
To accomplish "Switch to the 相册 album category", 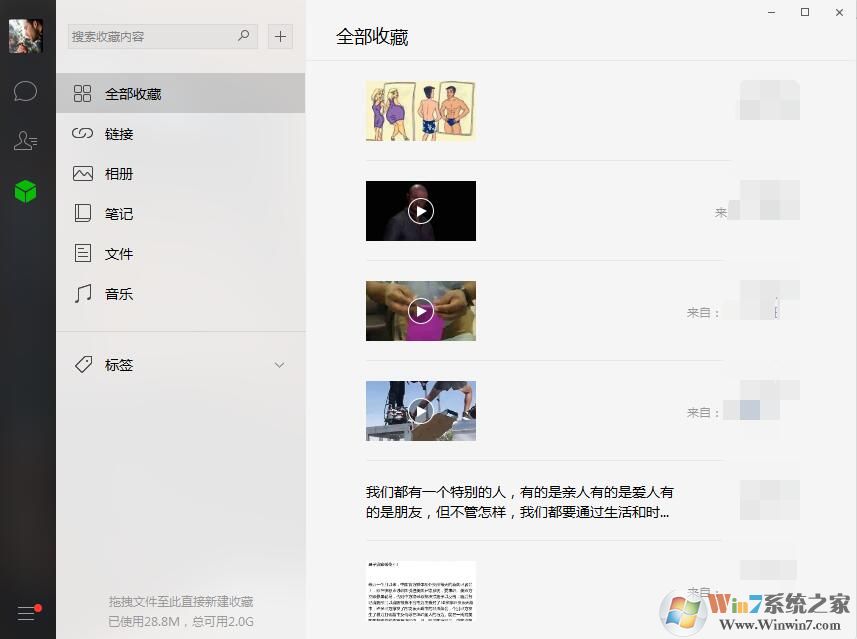I will pyautogui.click(x=118, y=174).
